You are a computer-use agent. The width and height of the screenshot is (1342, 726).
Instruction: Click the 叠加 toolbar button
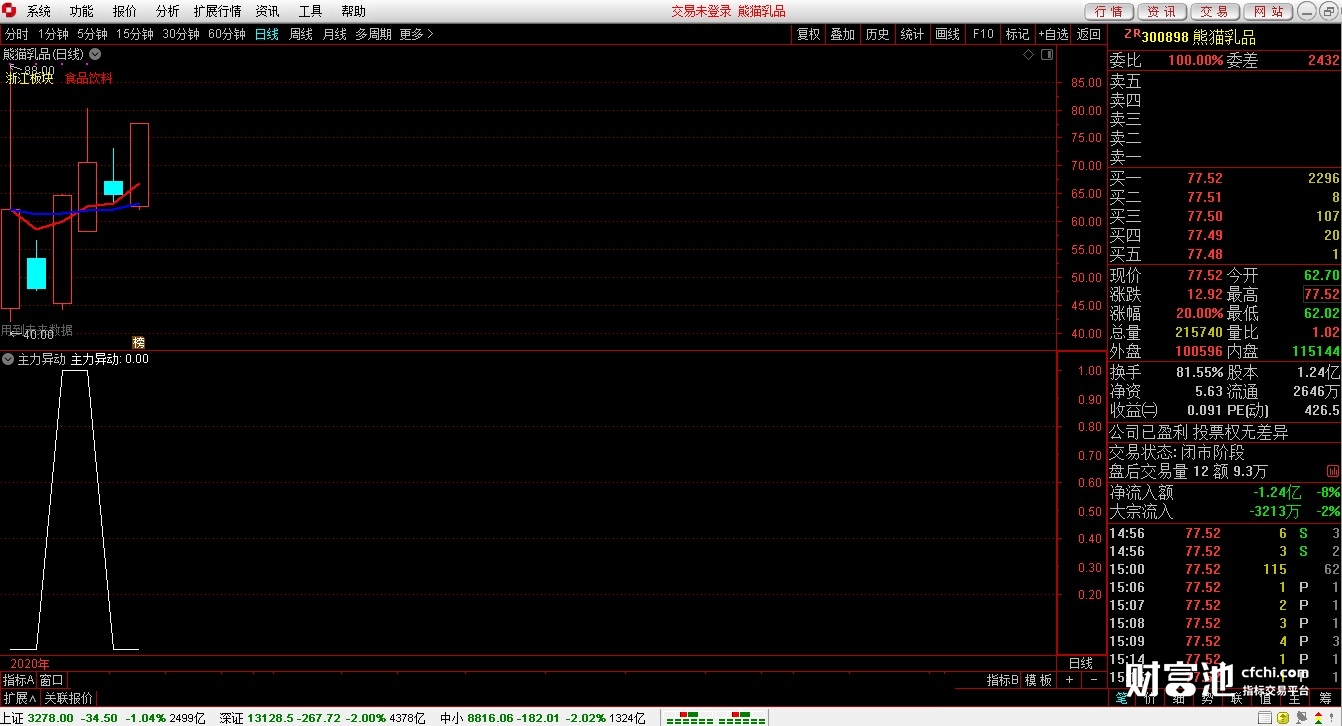(843, 34)
